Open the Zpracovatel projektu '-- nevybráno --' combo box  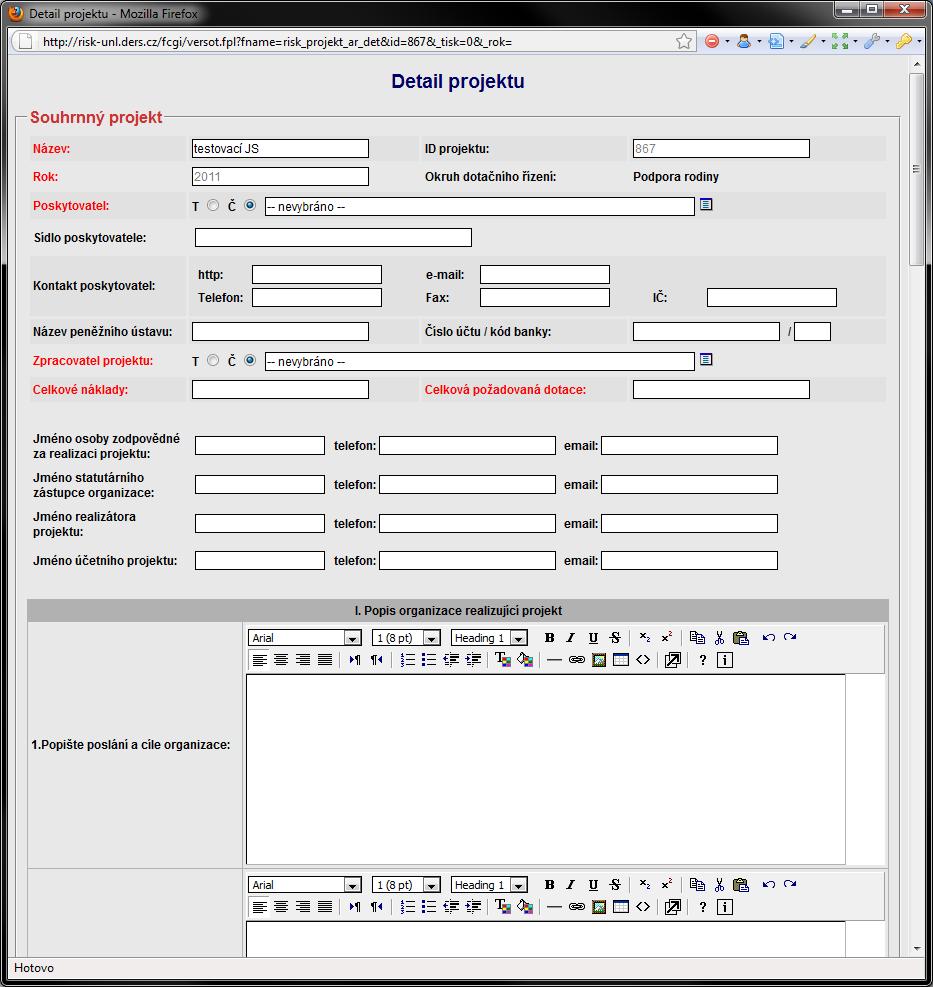[480, 361]
